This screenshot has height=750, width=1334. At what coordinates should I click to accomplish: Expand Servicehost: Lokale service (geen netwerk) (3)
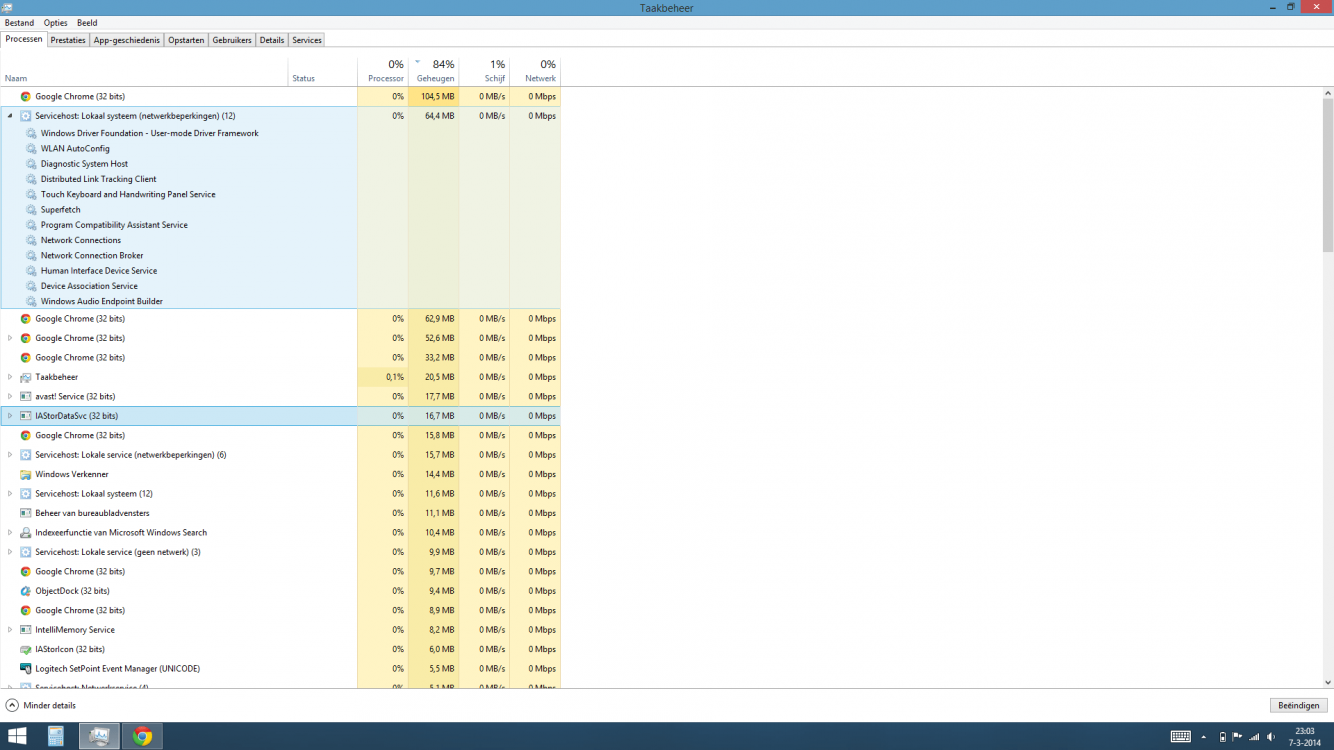pos(10,552)
